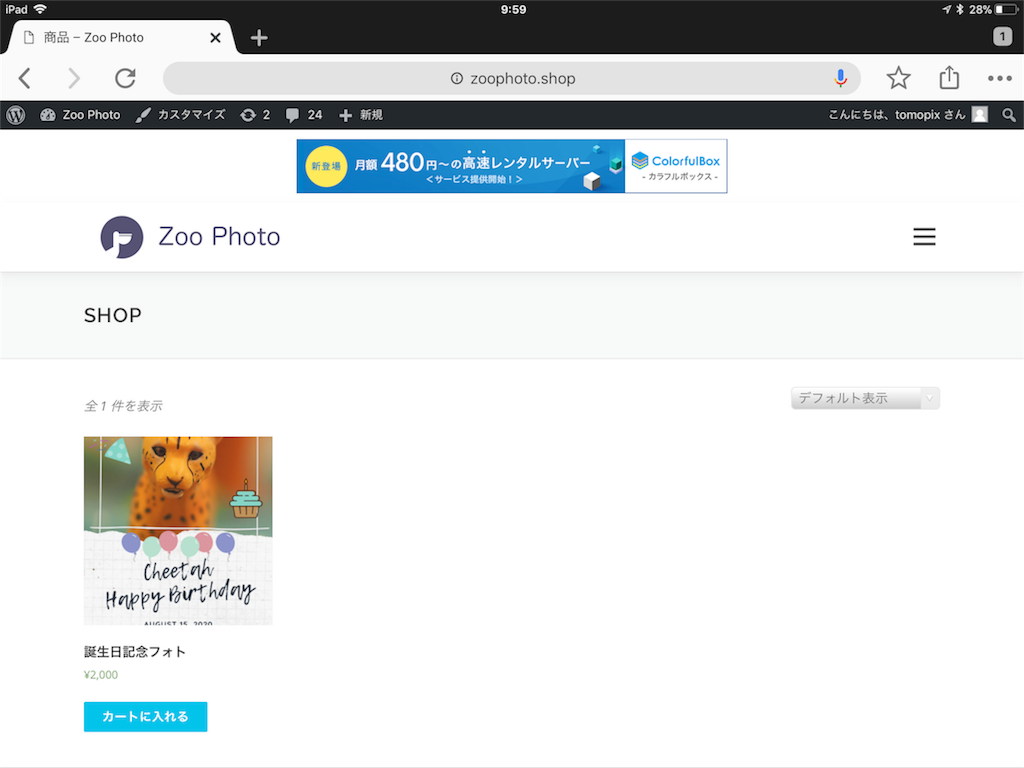Tap the Wi-Fi status icon
Screen dimensions: 1024x768
pos(40,9)
